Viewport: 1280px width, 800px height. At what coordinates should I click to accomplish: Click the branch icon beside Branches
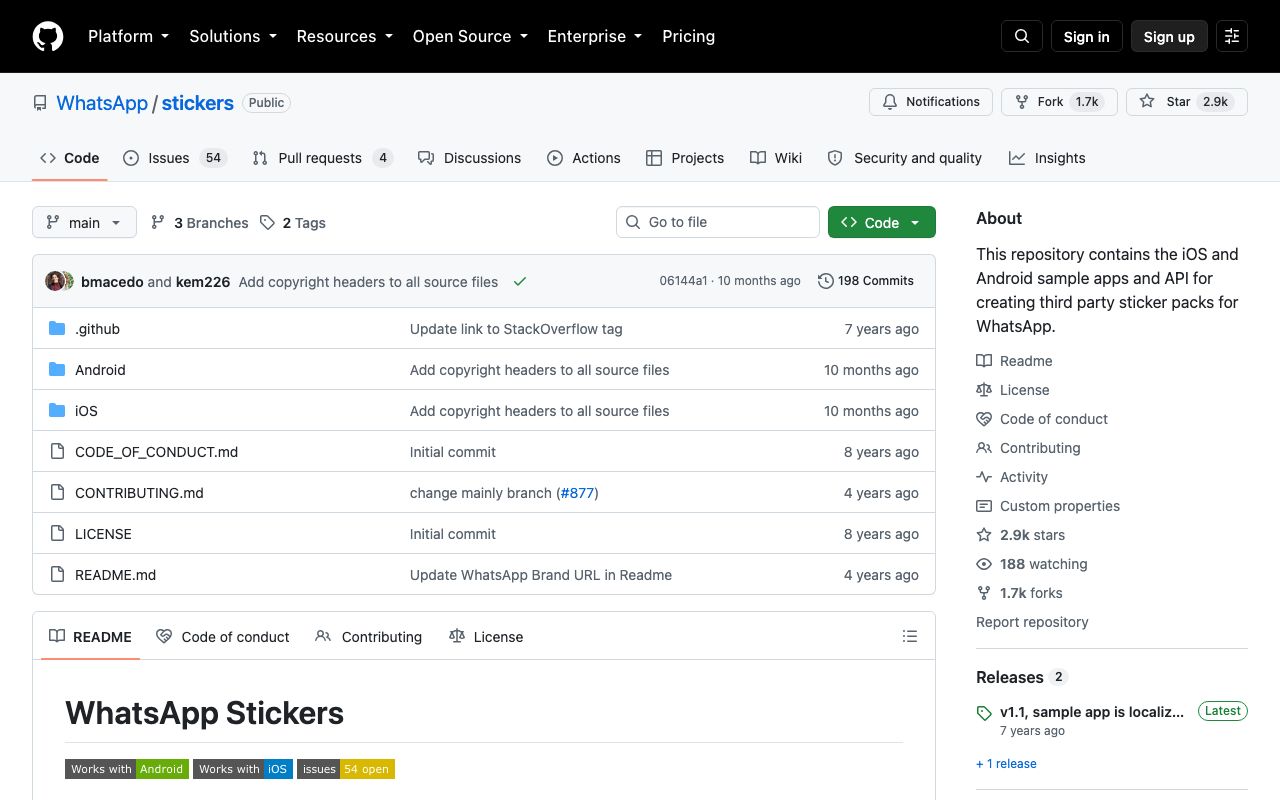click(x=158, y=223)
